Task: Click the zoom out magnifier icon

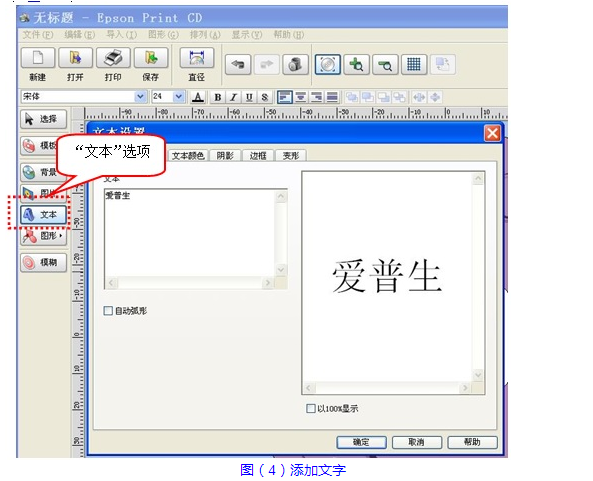Action: pos(385,64)
